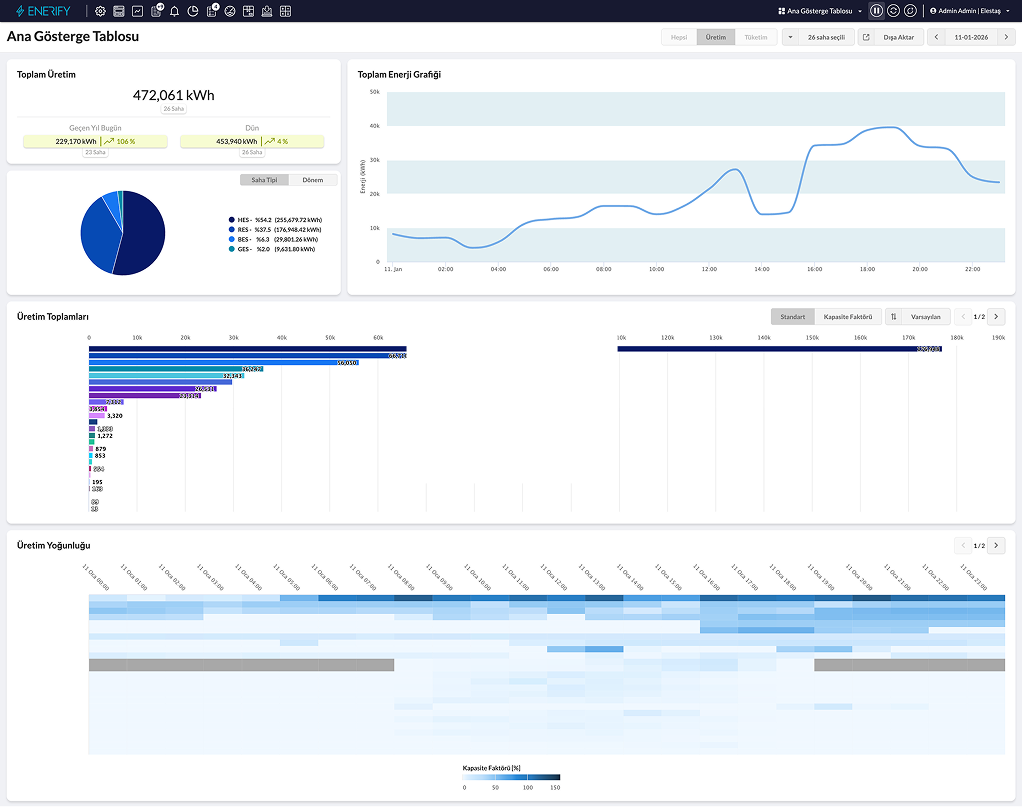Click the four-square grid icon in the top bar
Image resolution: width=1023 pixels, height=807 pixels.
286,11
